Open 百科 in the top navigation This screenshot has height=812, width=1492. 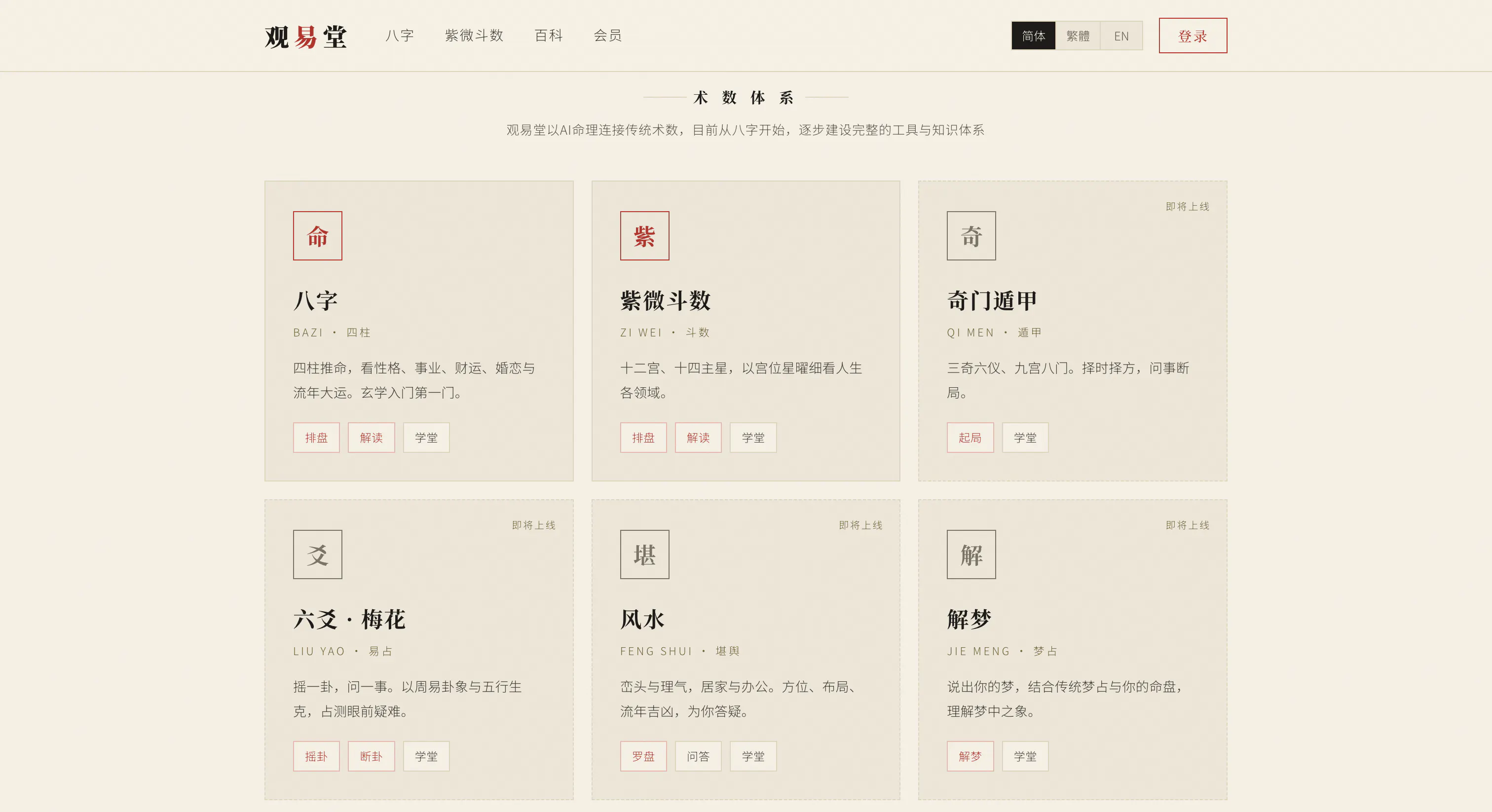549,36
